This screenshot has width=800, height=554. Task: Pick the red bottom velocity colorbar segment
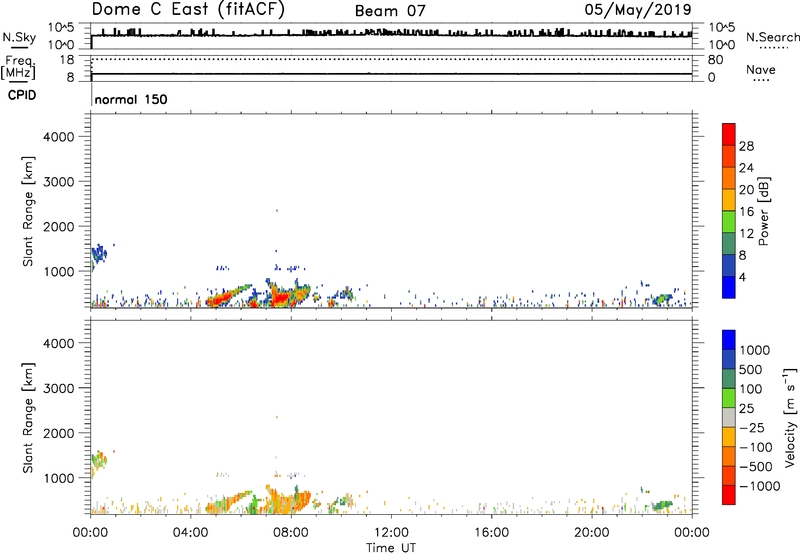tap(729, 495)
